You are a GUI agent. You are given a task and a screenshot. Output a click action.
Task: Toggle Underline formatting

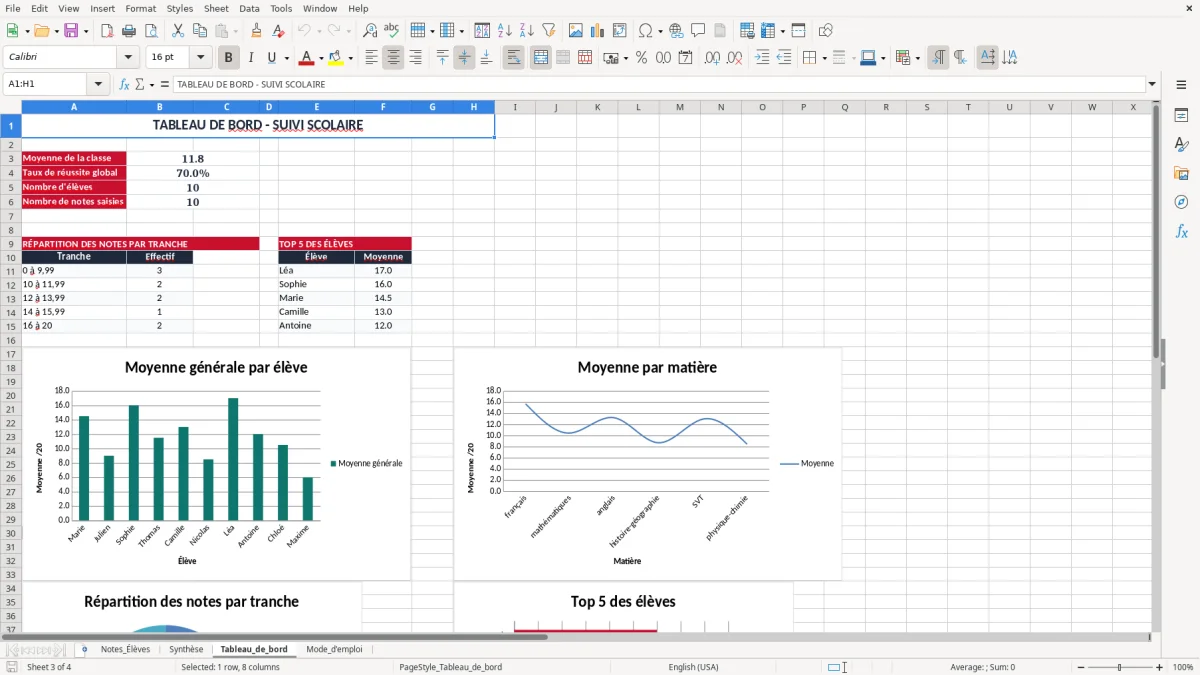point(272,58)
